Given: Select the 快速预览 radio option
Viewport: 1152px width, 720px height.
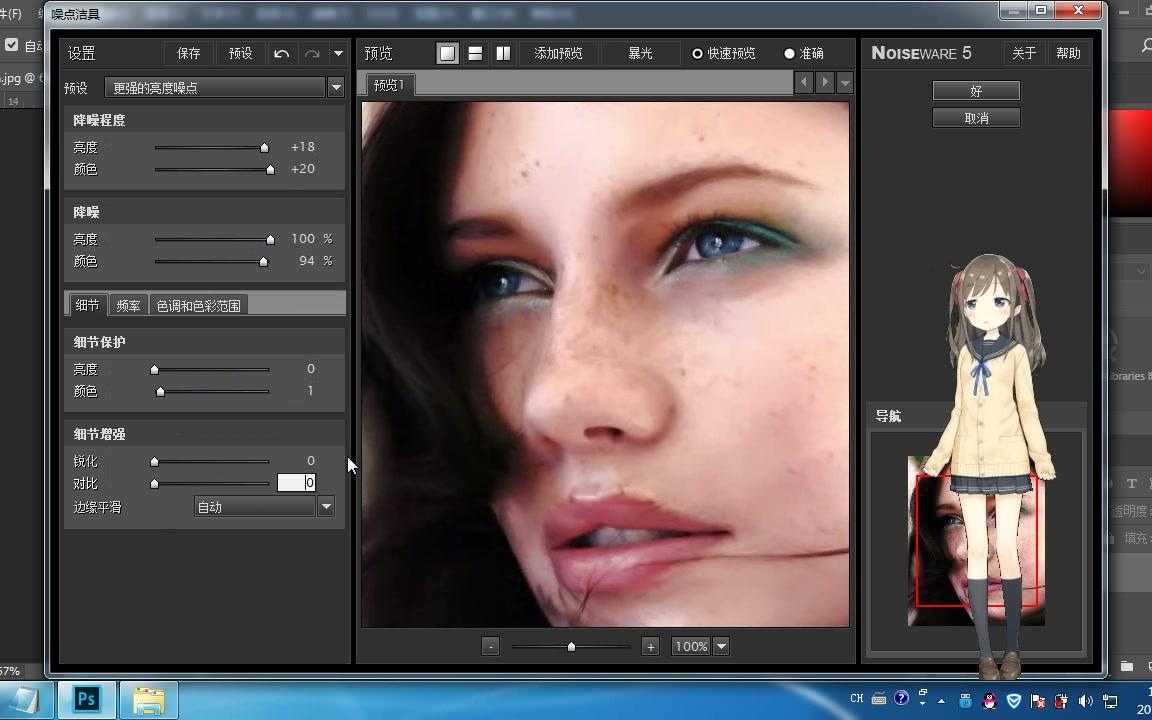Looking at the screenshot, I should click(x=697, y=54).
